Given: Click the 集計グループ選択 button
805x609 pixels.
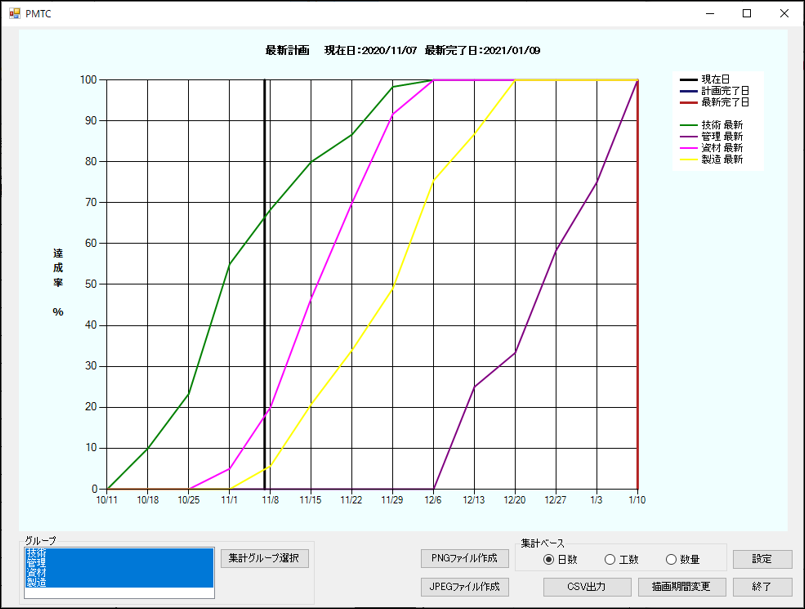Looking at the screenshot, I should 264,558.
